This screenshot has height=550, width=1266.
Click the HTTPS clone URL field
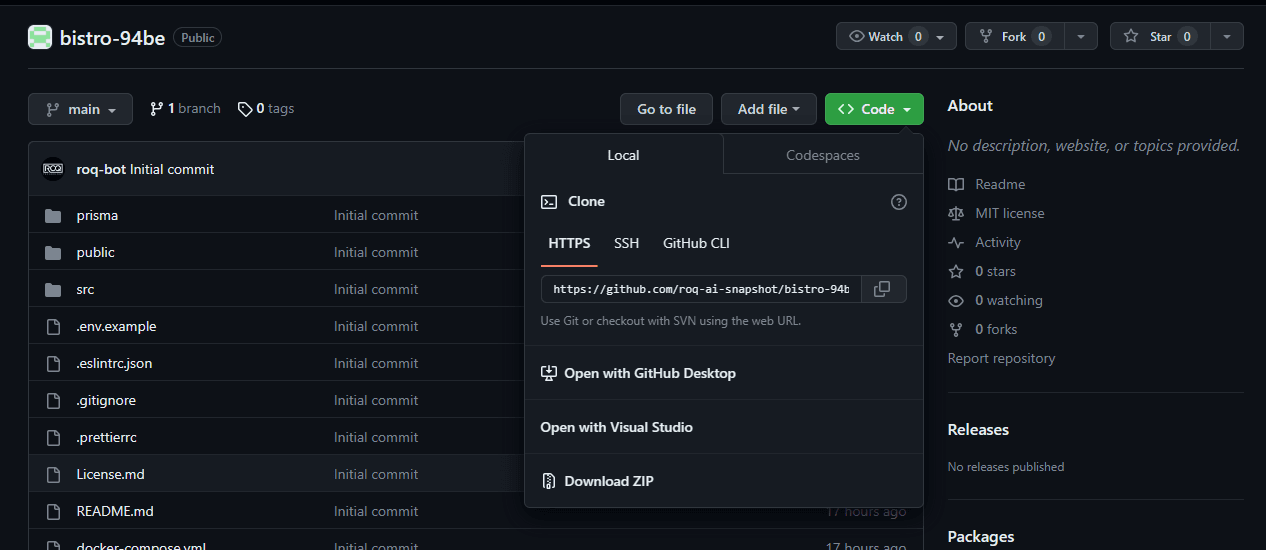(x=701, y=289)
